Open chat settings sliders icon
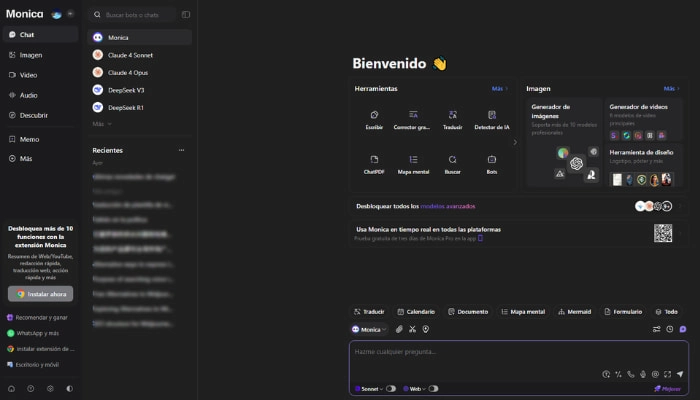The width and height of the screenshot is (700, 400). (656, 329)
